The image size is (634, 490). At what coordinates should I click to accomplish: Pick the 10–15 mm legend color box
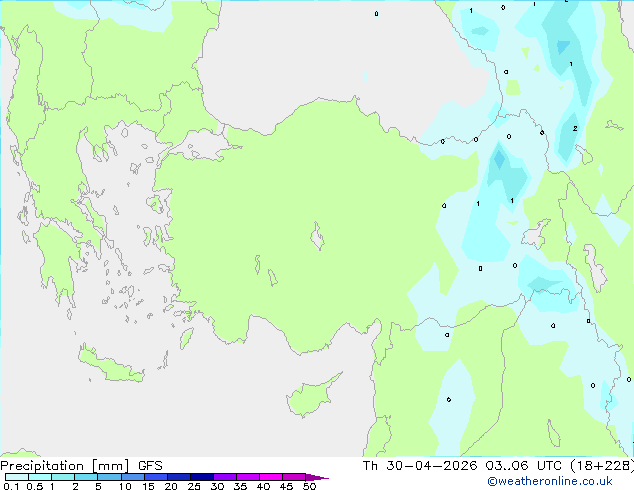133,477
